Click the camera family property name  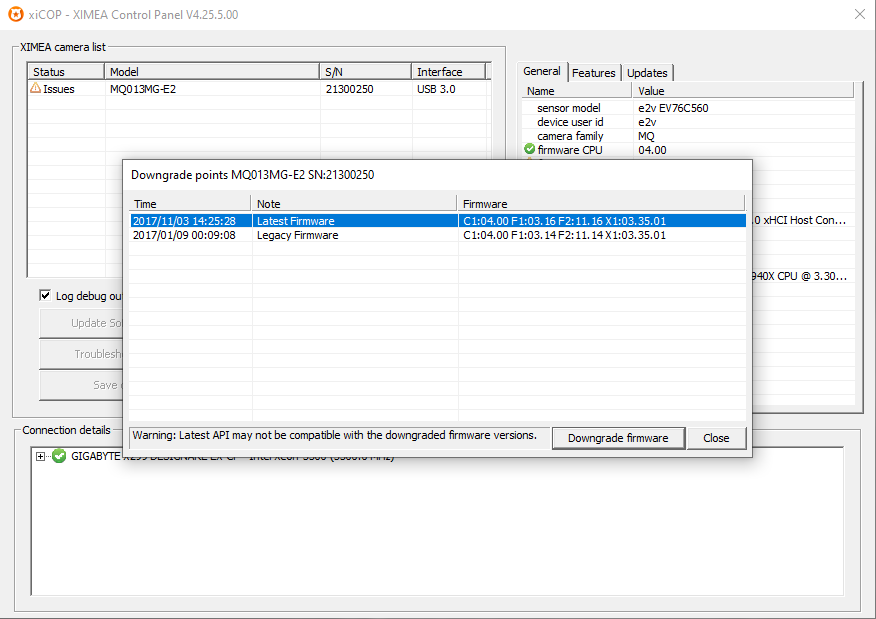570,136
